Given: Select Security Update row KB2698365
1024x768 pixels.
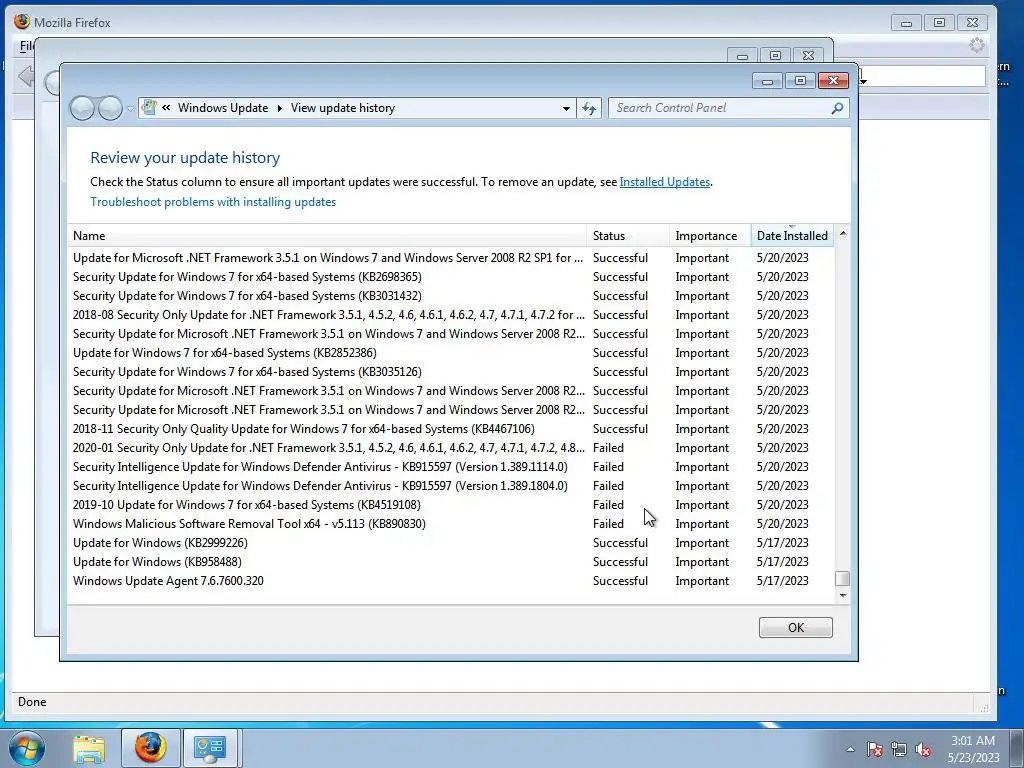Looking at the screenshot, I should tap(451, 277).
